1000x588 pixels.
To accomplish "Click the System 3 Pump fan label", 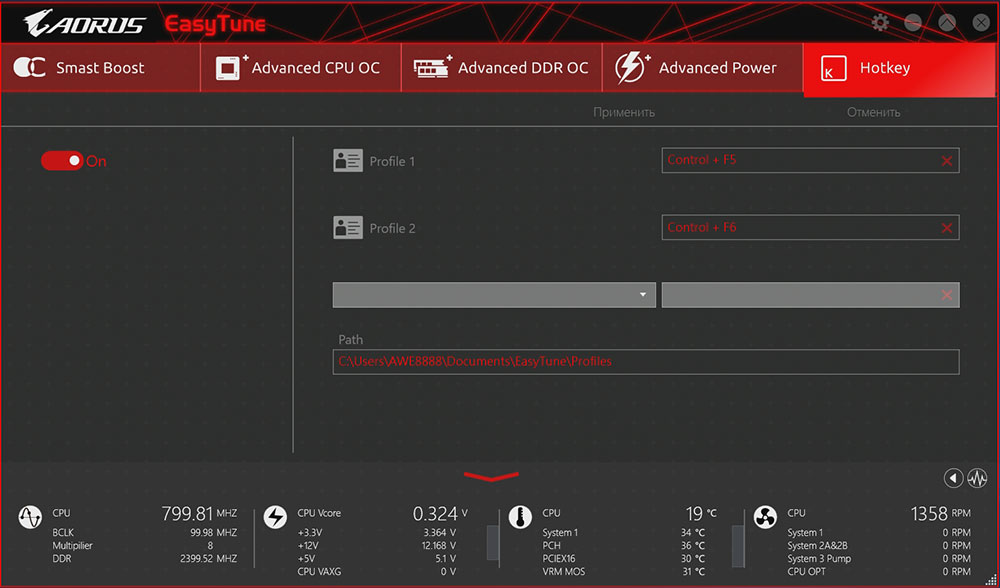I will (x=820, y=559).
